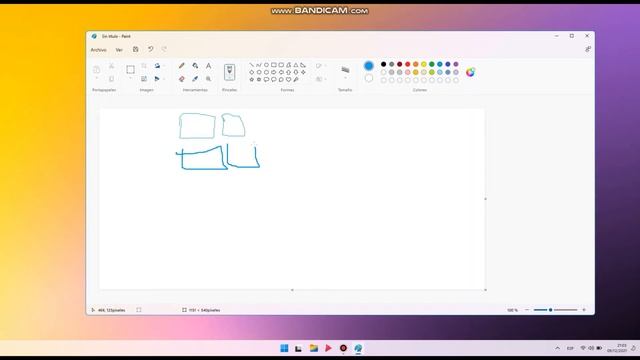Expand the Flip options dropdown arrow
This screenshot has width=640, height=360.
point(164,79)
